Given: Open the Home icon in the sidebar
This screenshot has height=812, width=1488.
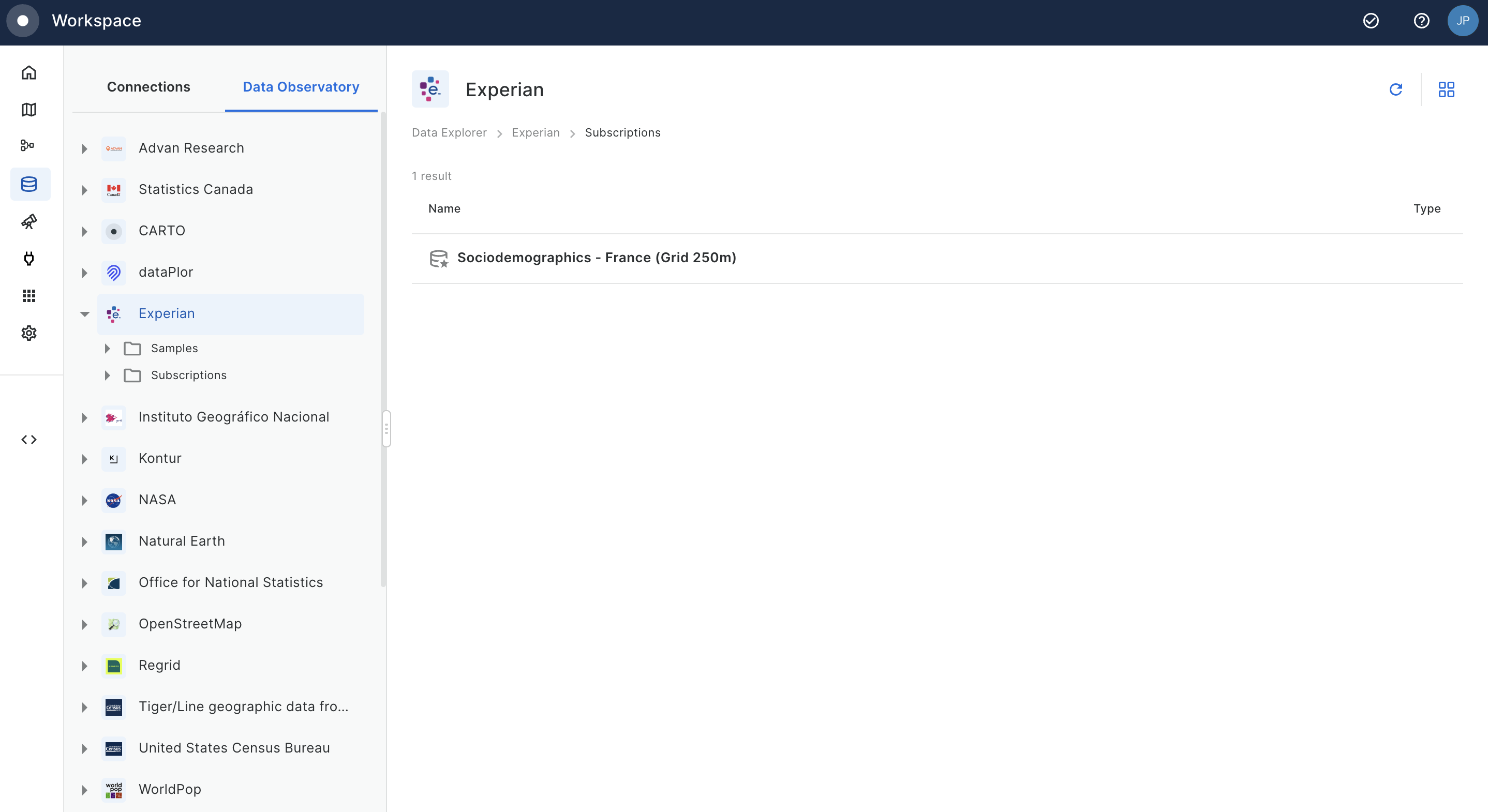Looking at the screenshot, I should (x=29, y=73).
